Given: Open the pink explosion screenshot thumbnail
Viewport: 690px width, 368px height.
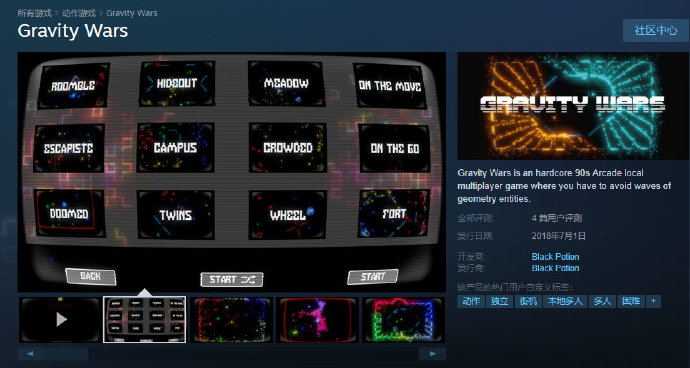Looking at the screenshot, I should tap(317, 320).
